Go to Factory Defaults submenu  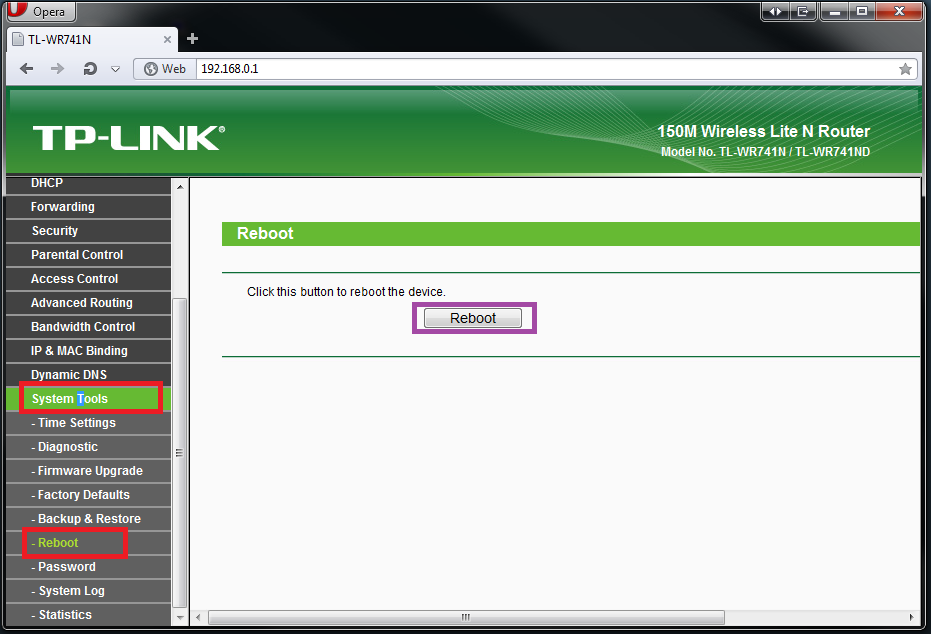tap(88, 495)
